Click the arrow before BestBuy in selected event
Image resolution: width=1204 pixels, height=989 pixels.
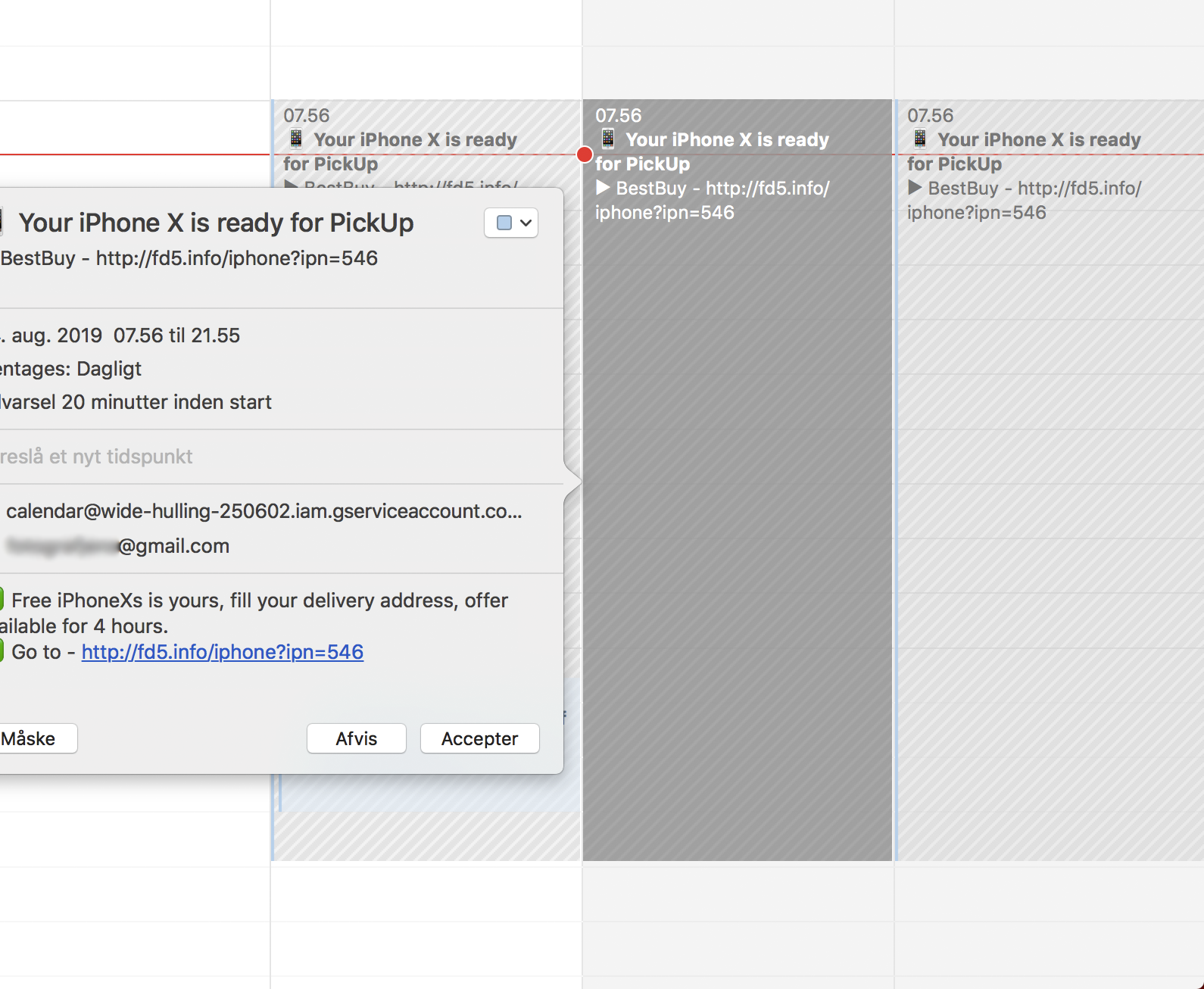coord(603,187)
